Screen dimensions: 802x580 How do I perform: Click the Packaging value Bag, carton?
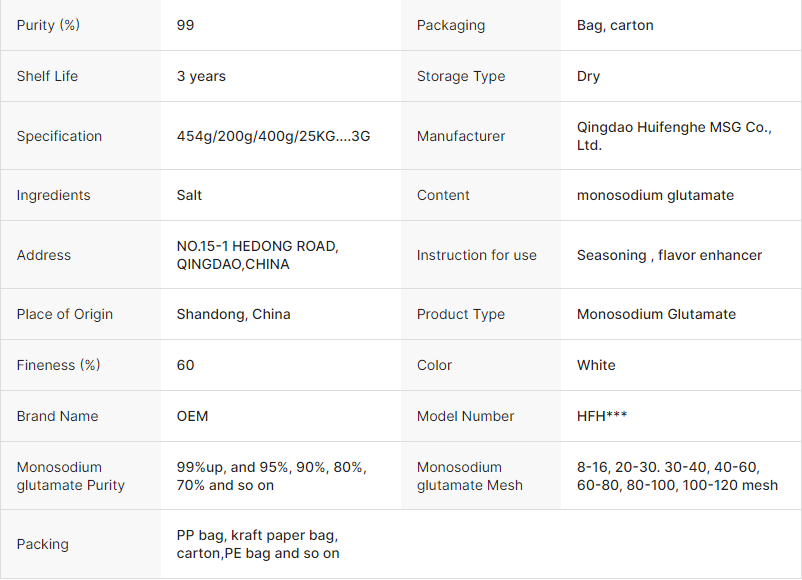pos(615,25)
